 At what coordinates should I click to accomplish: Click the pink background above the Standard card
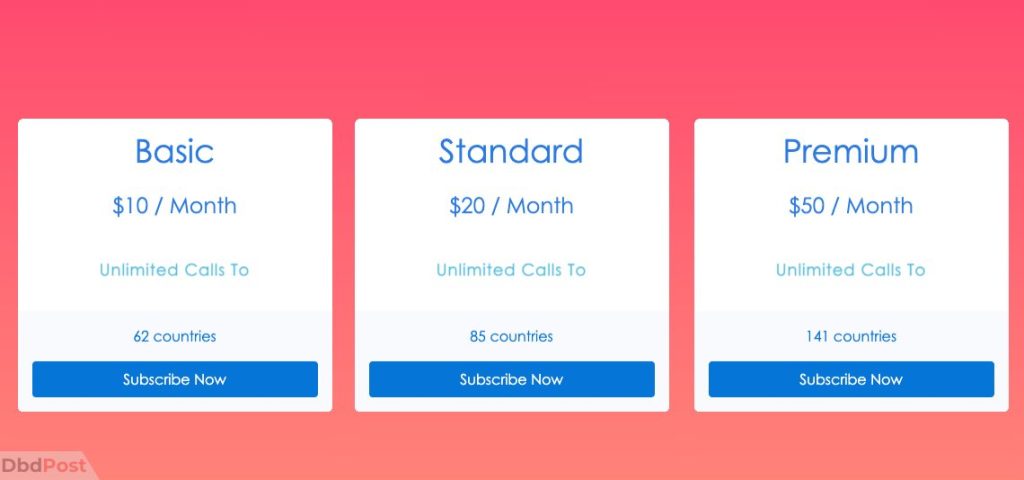pos(511,59)
